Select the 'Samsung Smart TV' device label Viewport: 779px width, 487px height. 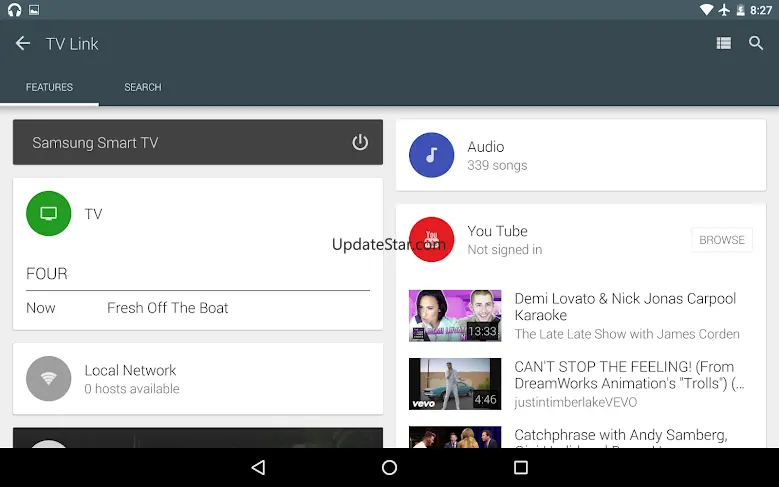coord(95,143)
